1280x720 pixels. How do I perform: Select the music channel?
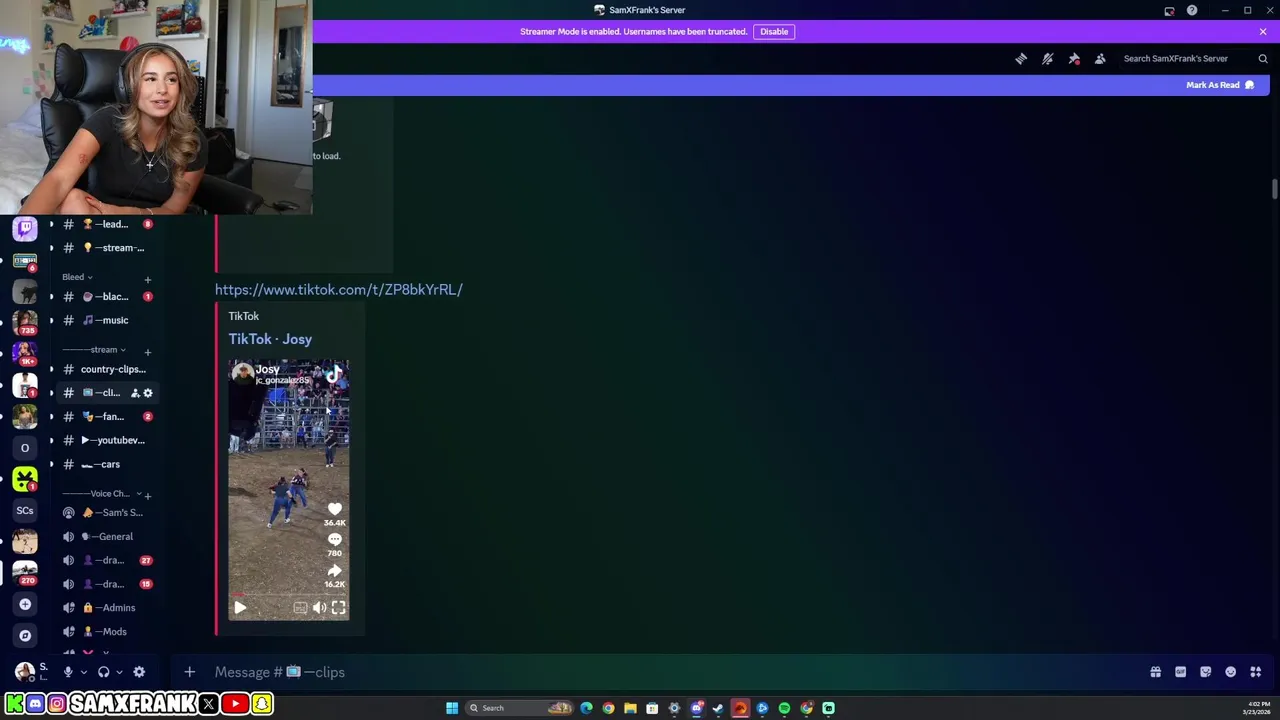coord(107,320)
